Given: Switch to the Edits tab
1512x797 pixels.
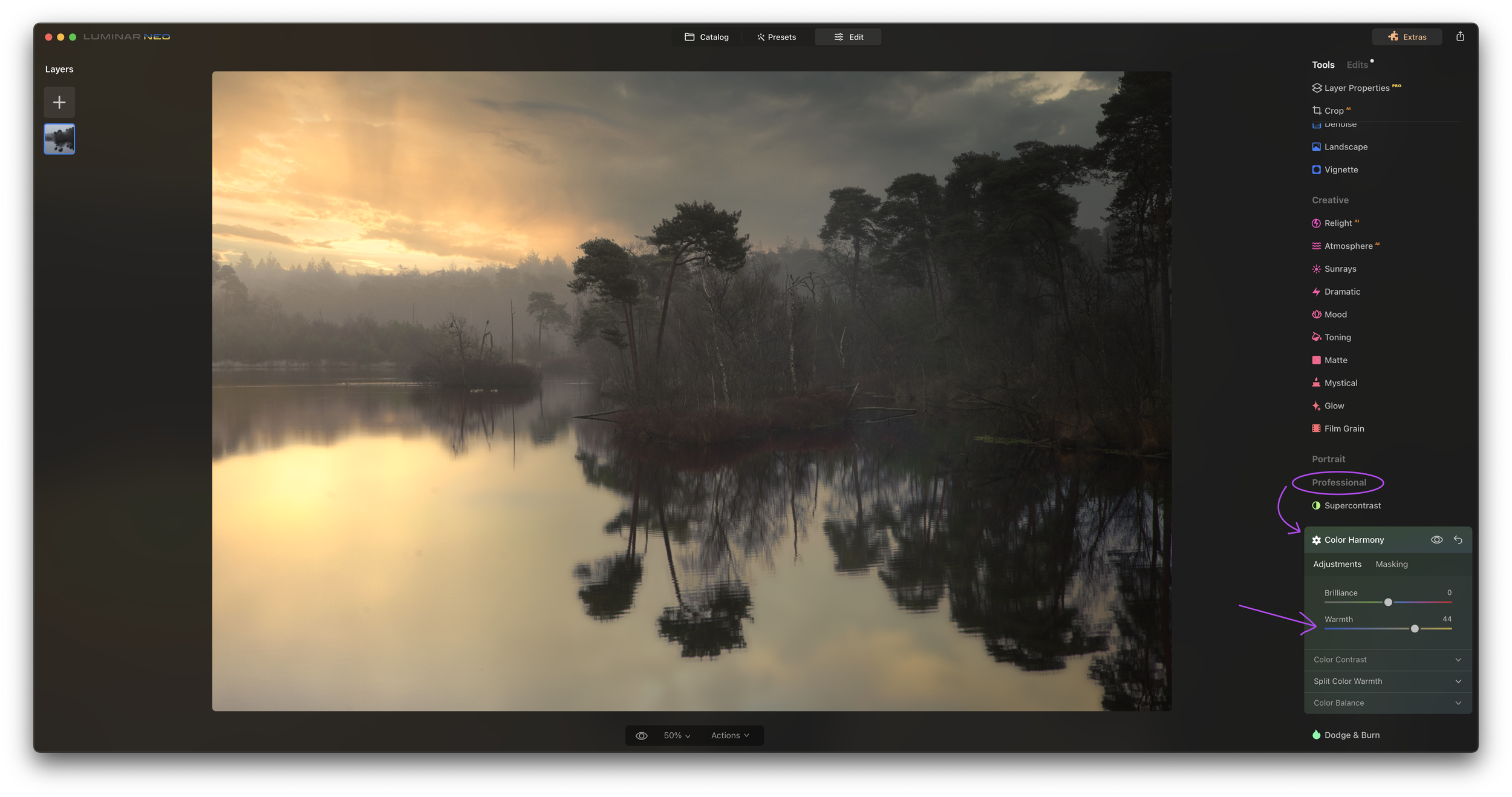Looking at the screenshot, I should click(1357, 65).
